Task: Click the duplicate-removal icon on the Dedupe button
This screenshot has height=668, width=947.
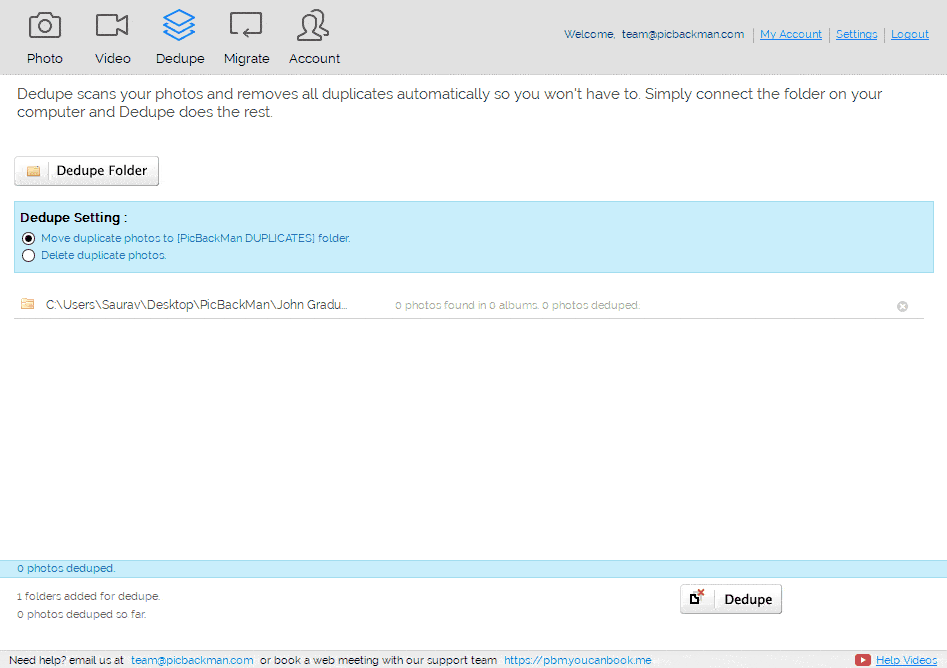Action: tap(697, 598)
